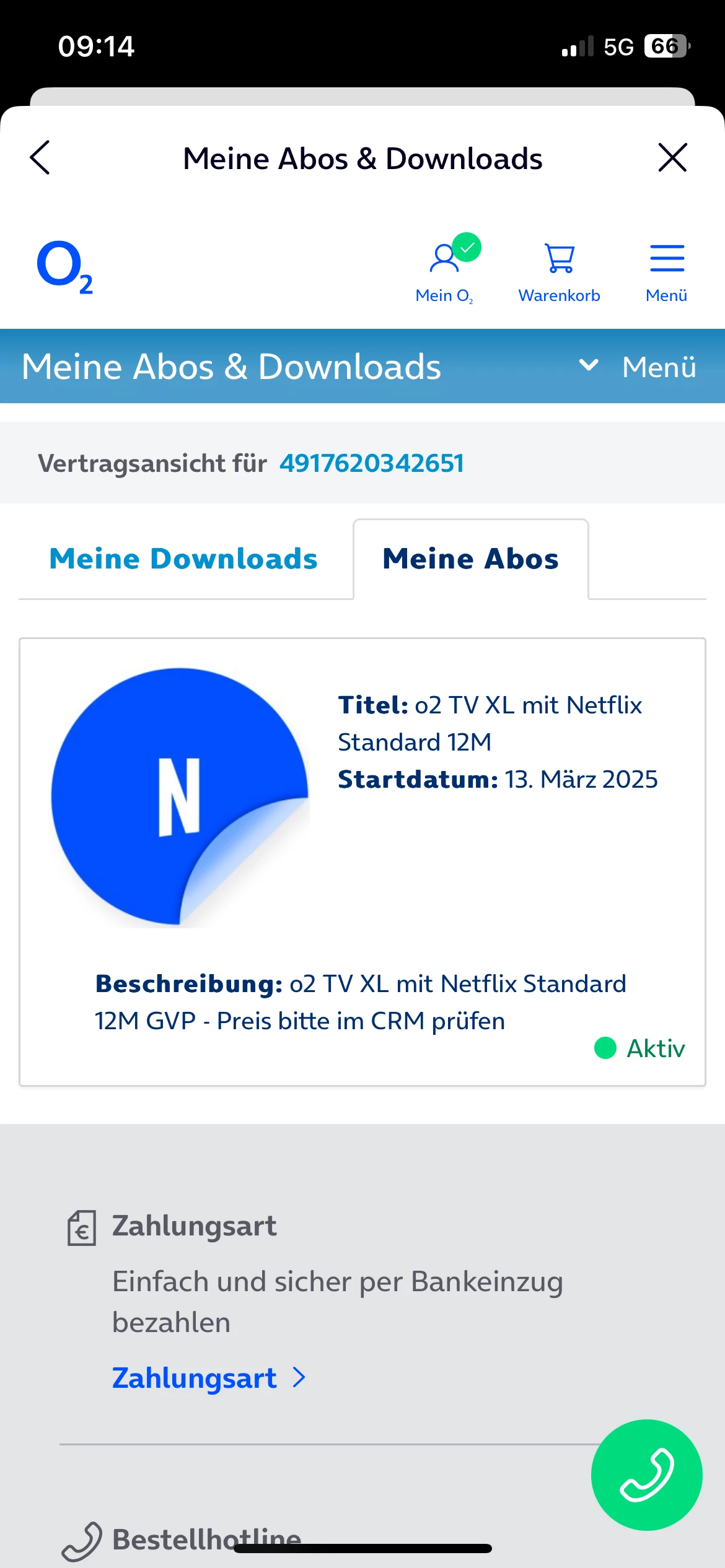Tap the subscription title o2 TV XL
This screenshot has height=1568, width=725.
(490, 723)
